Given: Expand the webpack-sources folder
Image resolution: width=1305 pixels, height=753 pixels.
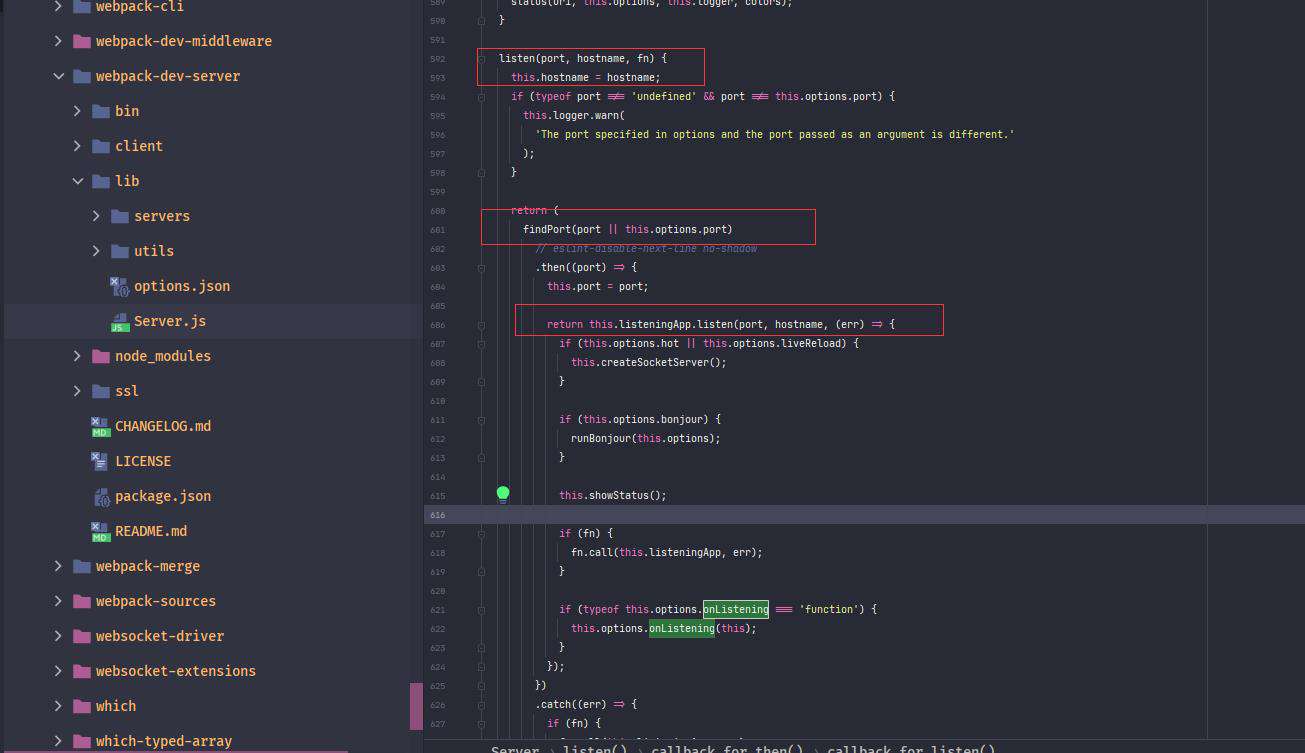Looking at the screenshot, I should [58, 601].
